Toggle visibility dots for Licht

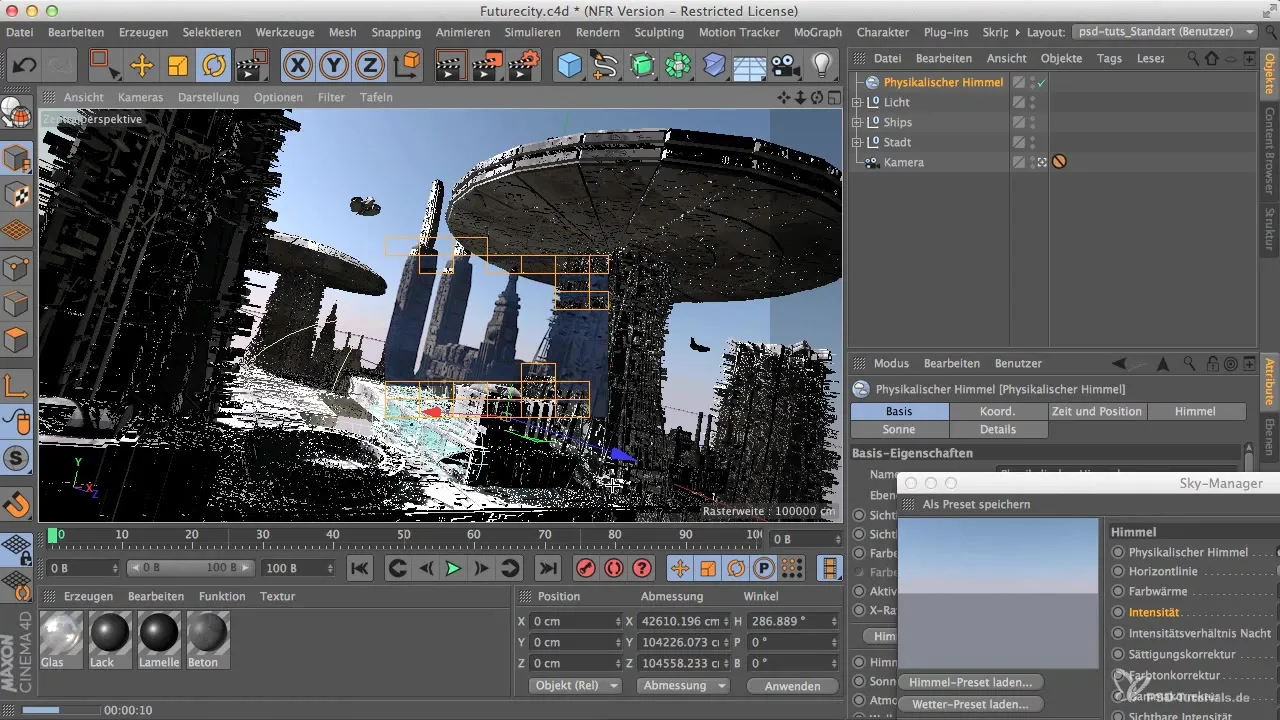tap(1034, 102)
